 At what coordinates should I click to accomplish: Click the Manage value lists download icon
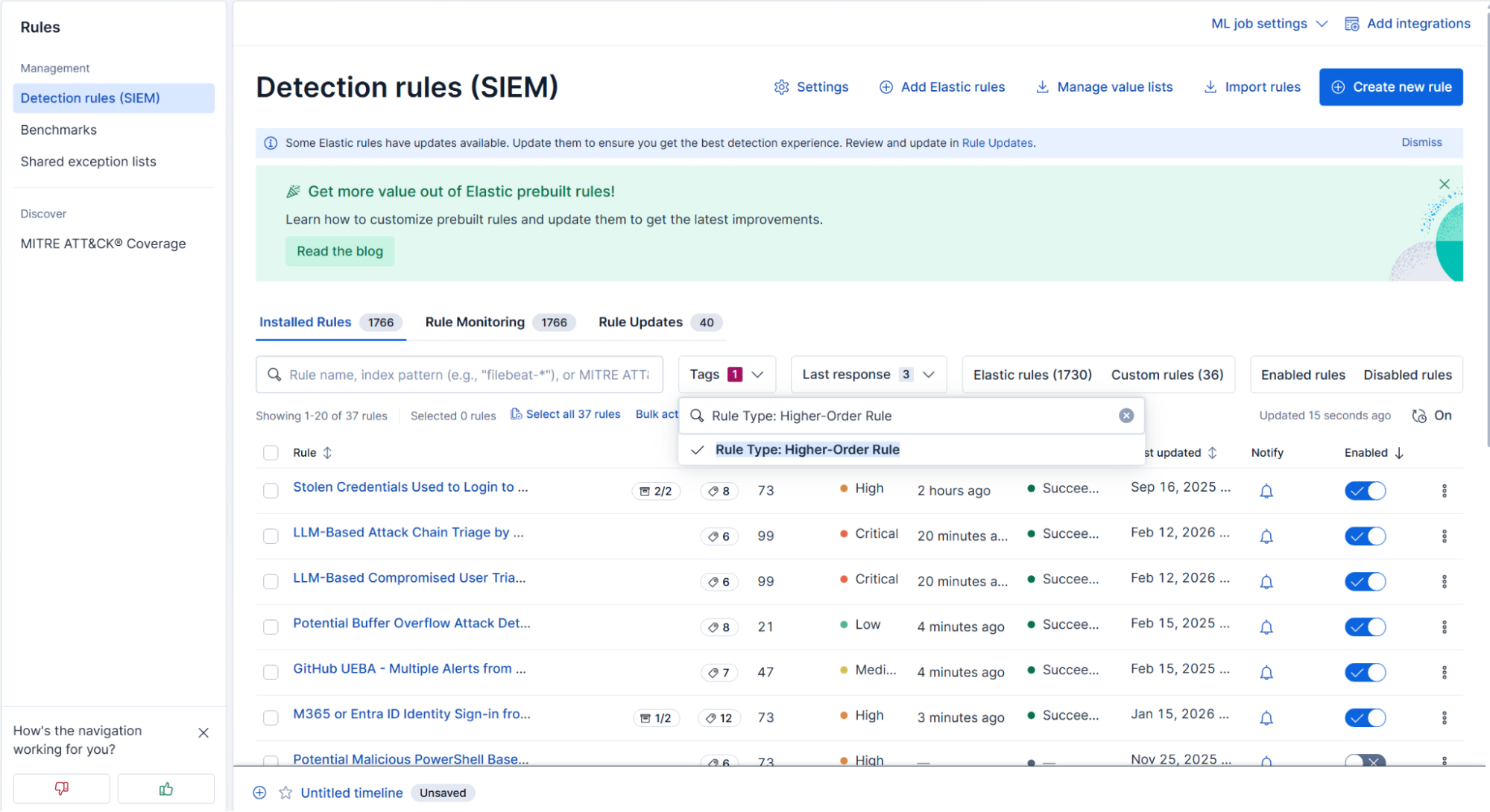pos(1042,87)
